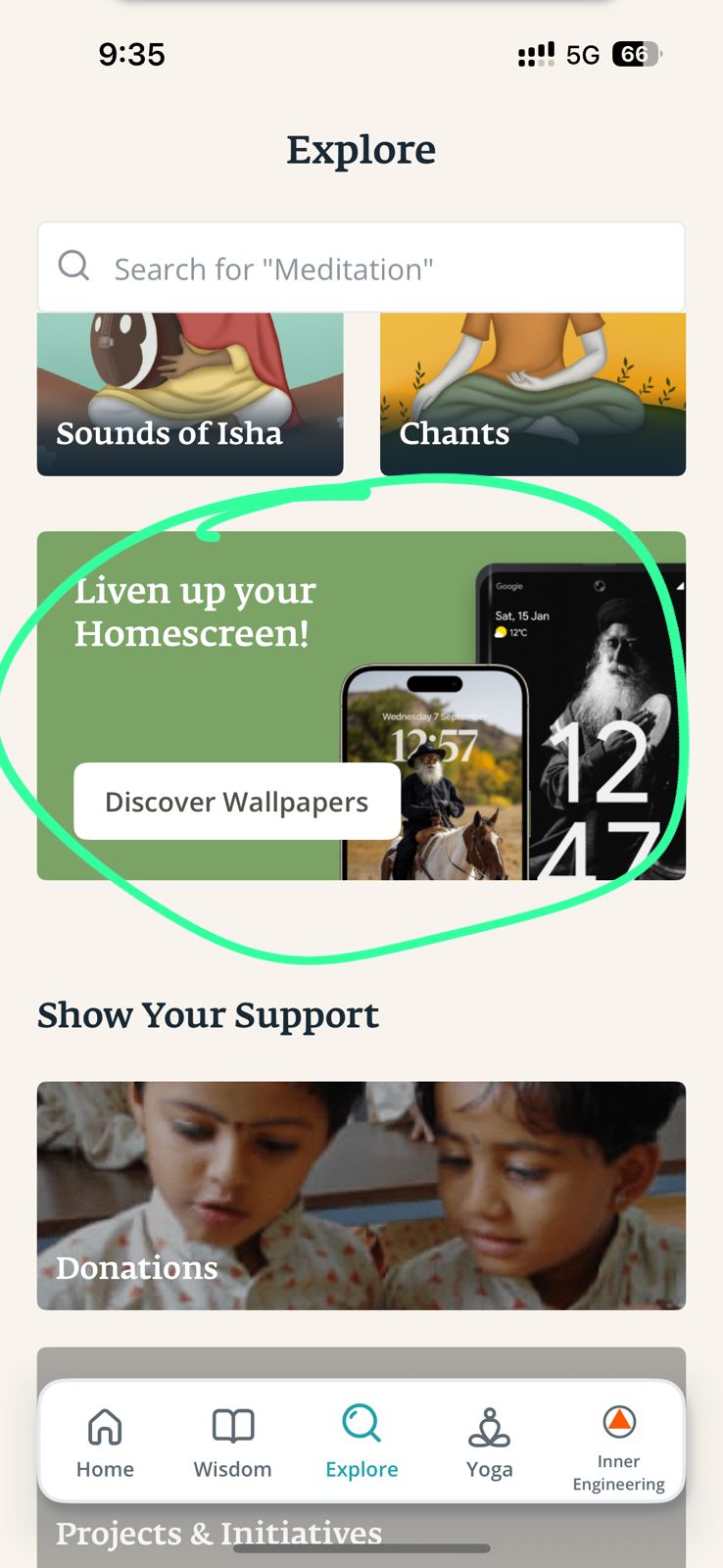The width and height of the screenshot is (723, 1568).
Task: Tap the cellular signal bars icon
Action: [x=536, y=54]
